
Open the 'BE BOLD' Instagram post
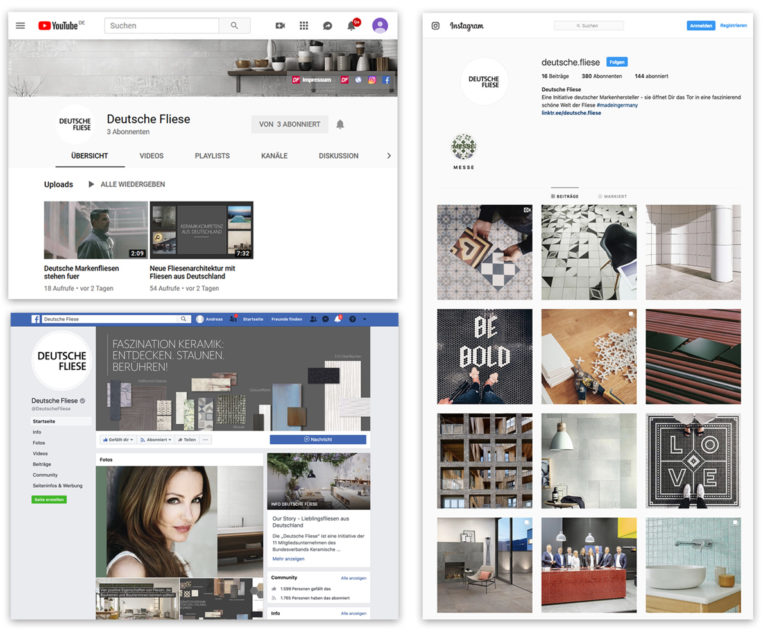(485, 357)
